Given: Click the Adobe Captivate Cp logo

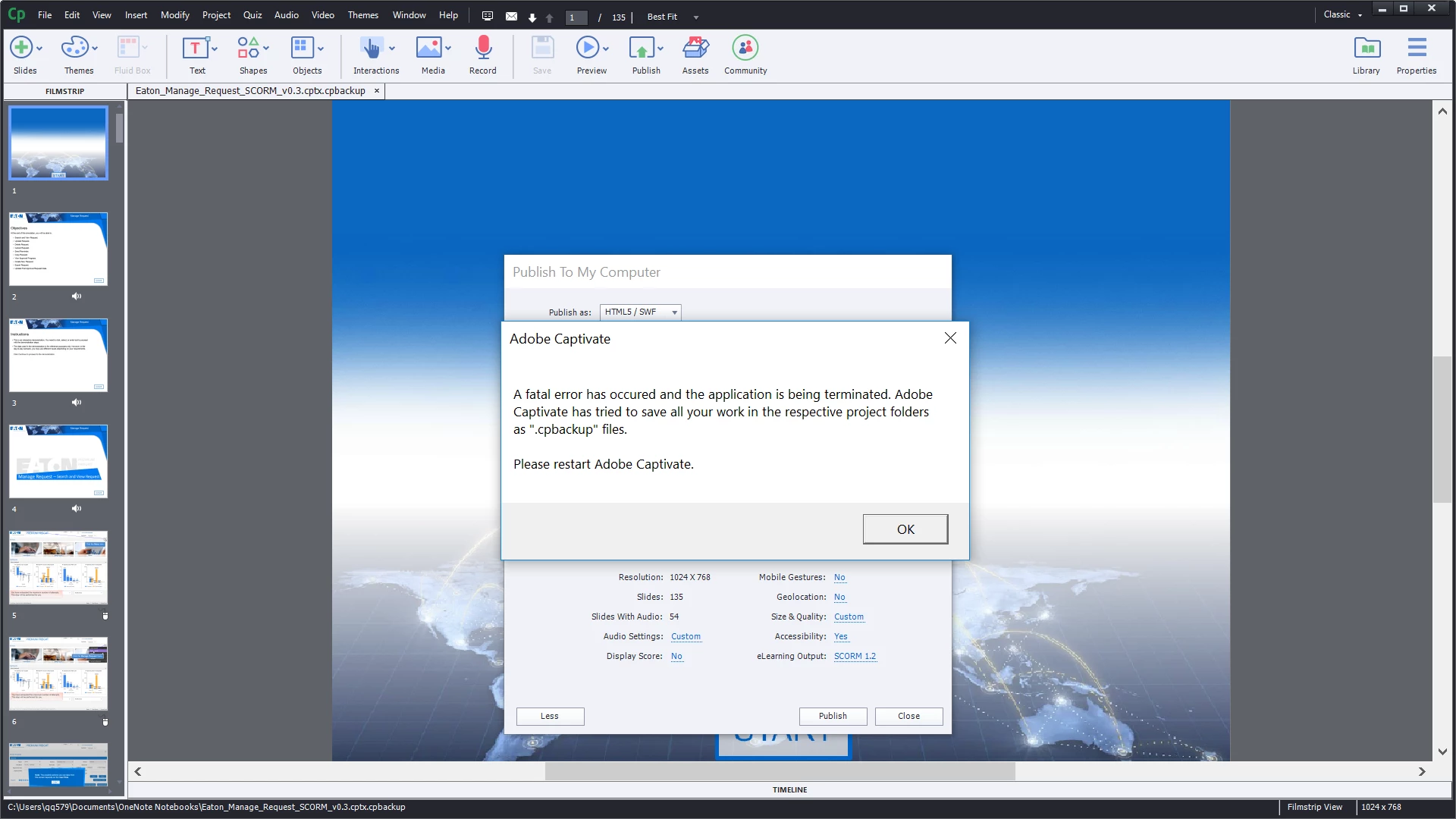Looking at the screenshot, I should [16, 15].
